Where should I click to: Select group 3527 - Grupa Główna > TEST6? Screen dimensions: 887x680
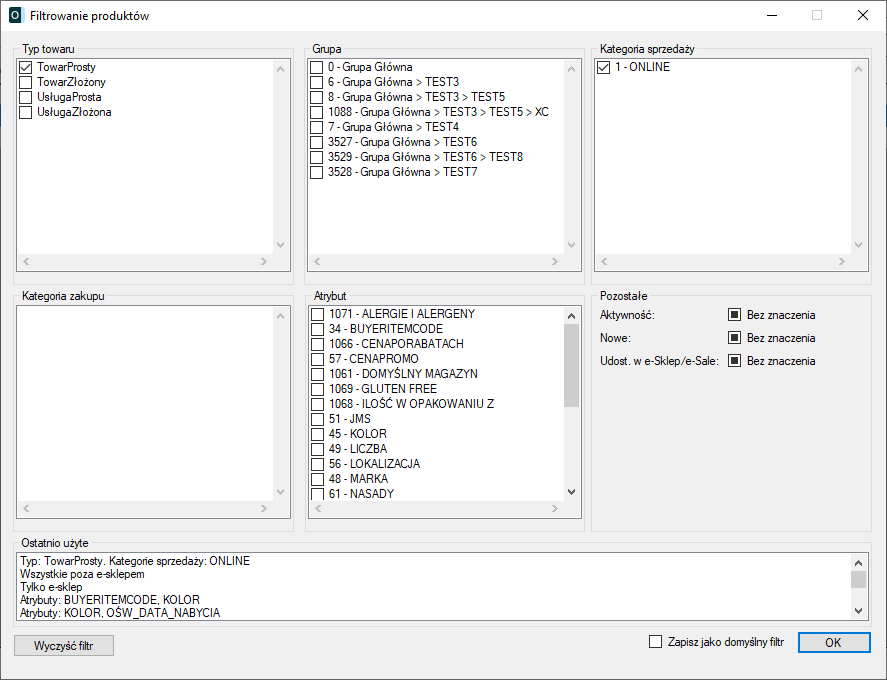[317, 142]
